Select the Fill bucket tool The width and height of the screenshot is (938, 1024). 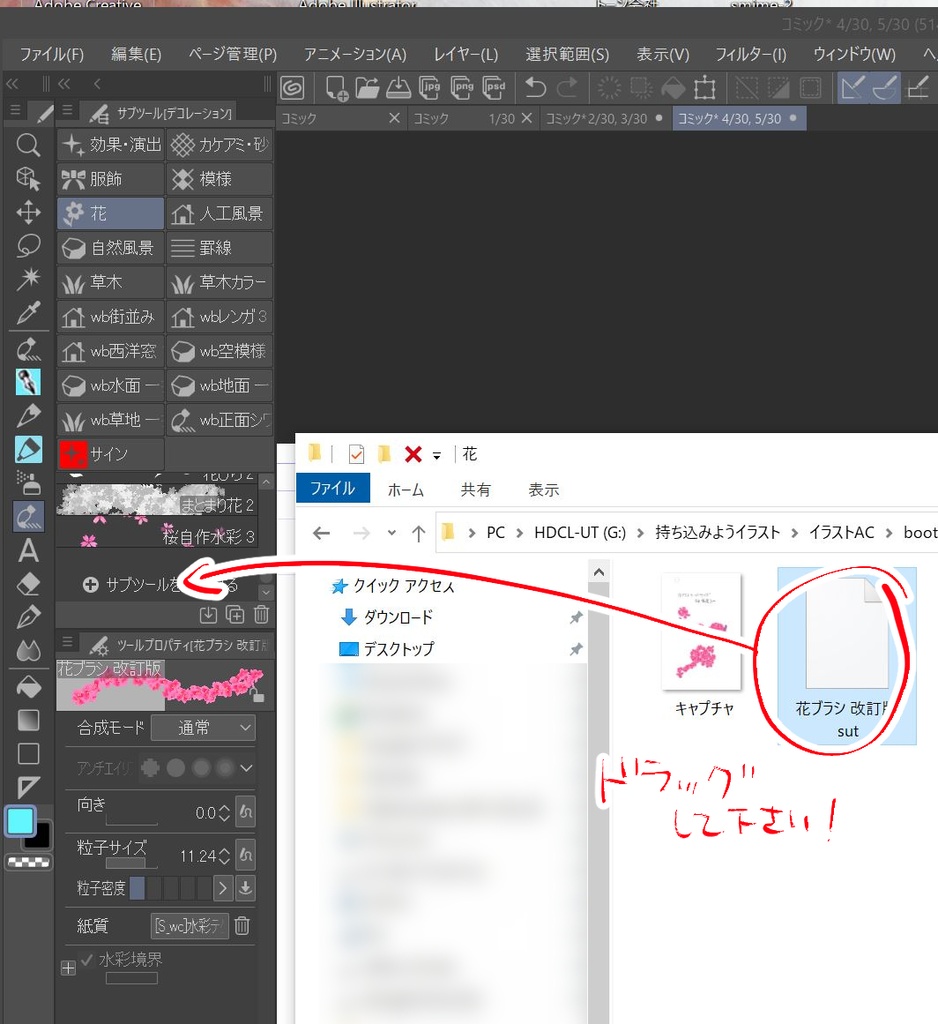point(28,686)
